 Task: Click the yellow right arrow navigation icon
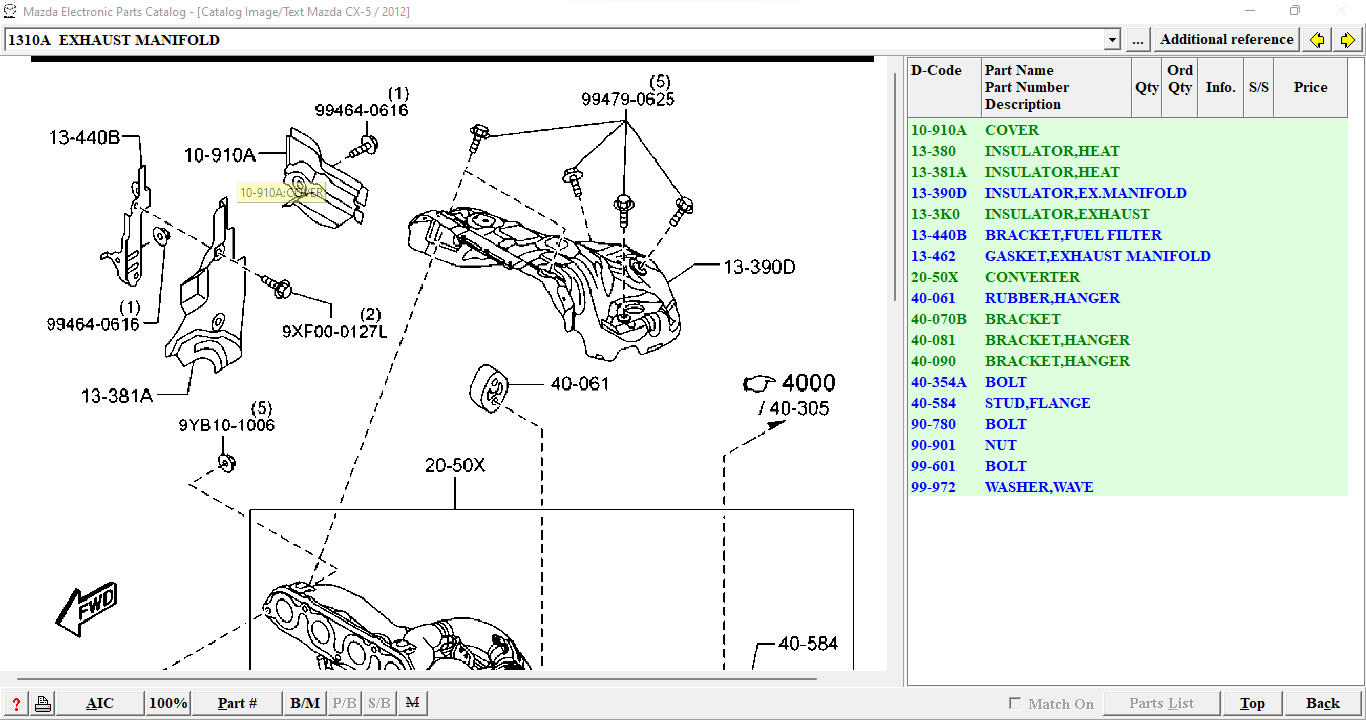pyautogui.click(x=1347, y=40)
